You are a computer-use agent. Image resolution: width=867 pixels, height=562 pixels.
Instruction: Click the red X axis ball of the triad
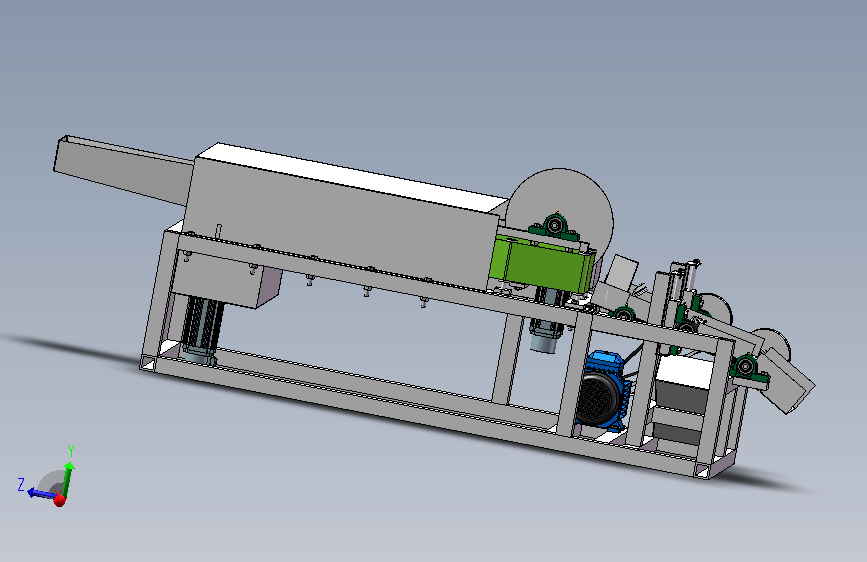coord(60,501)
